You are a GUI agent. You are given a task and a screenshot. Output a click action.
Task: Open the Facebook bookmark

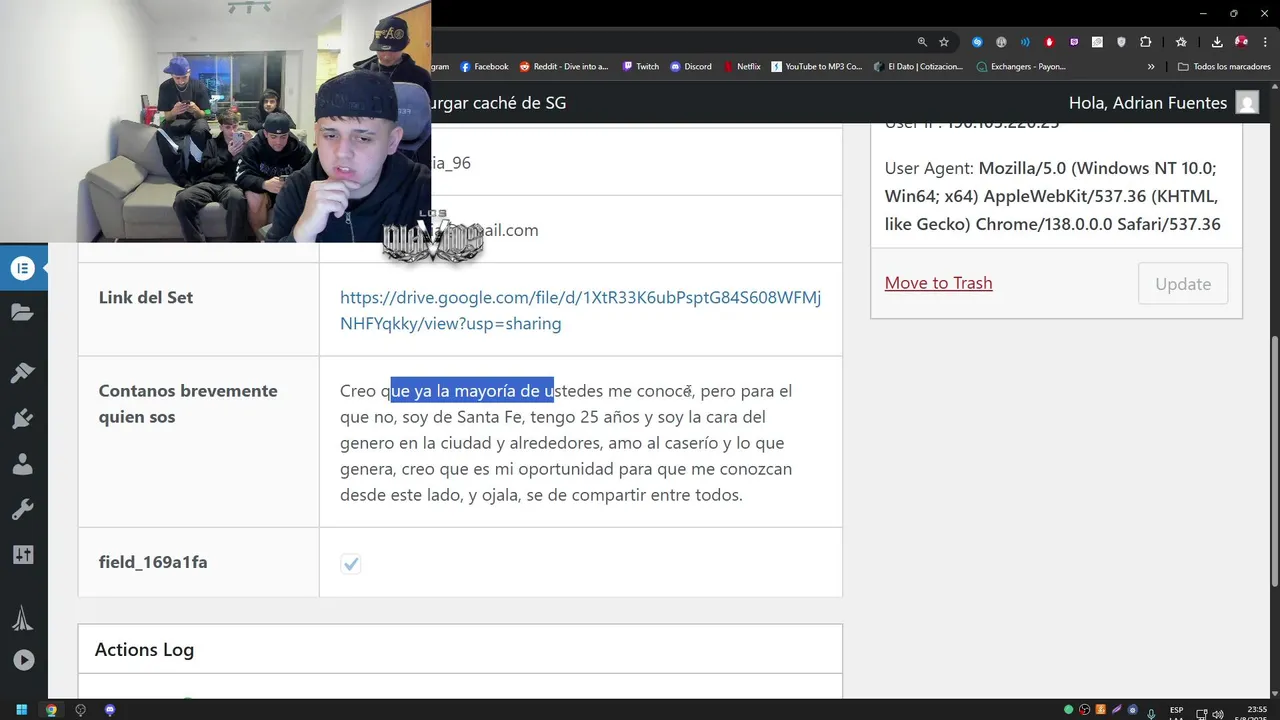click(x=485, y=67)
